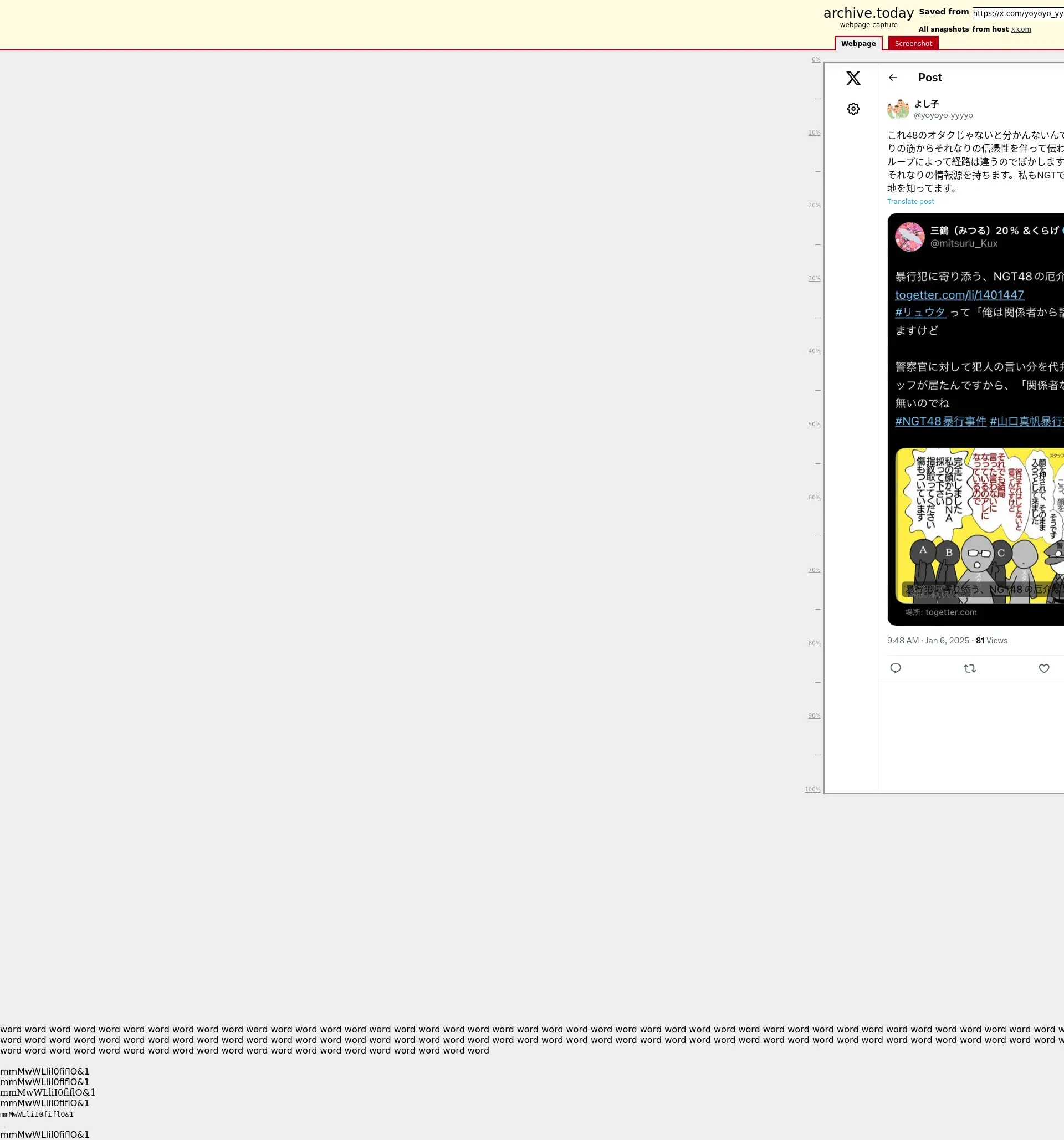Click the back arrow beside Post

pyautogui.click(x=893, y=78)
